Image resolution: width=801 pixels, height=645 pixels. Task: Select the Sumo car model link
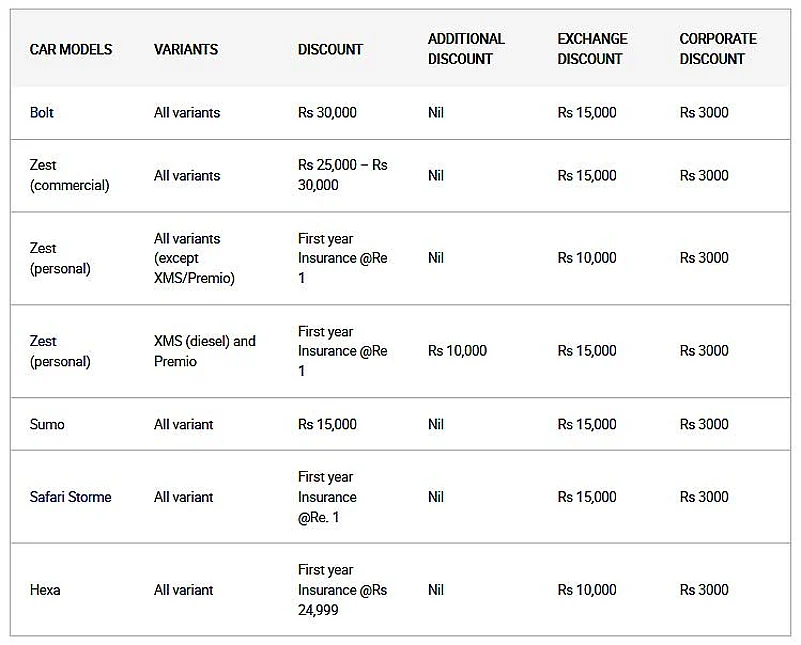47,424
